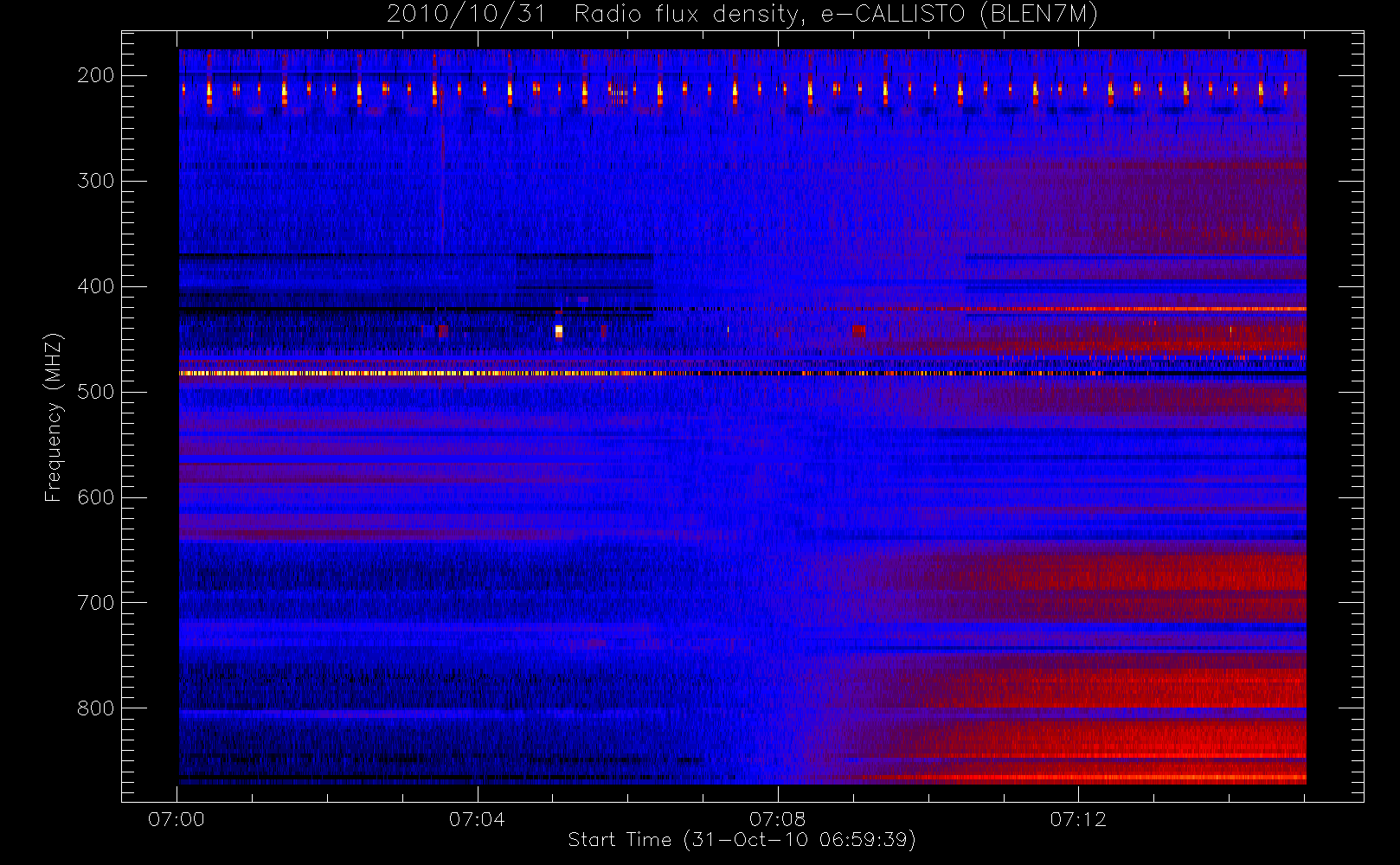Image resolution: width=1400 pixels, height=865 pixels.
Task: Click the 200 frequency tick label
Action: click(95, 75)
